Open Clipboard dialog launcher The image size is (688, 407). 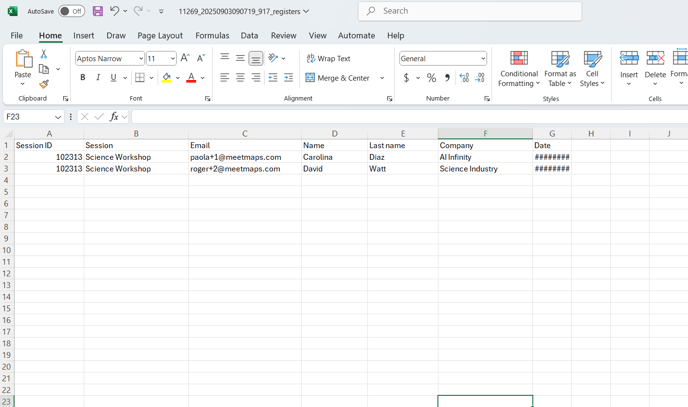[65, 99]
